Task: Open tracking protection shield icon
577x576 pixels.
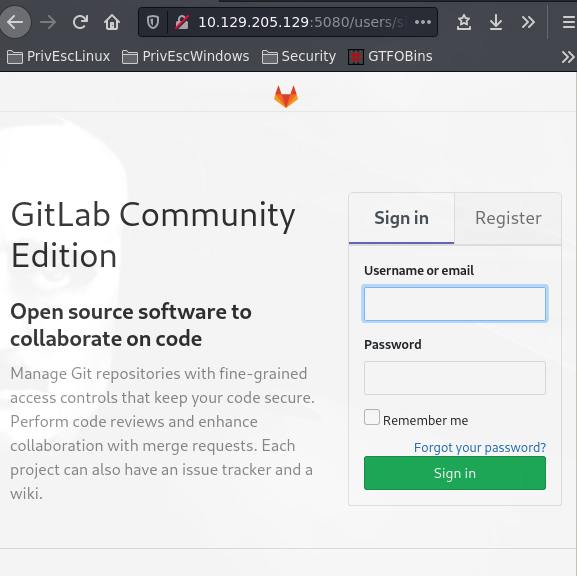Action: point(153,22)
